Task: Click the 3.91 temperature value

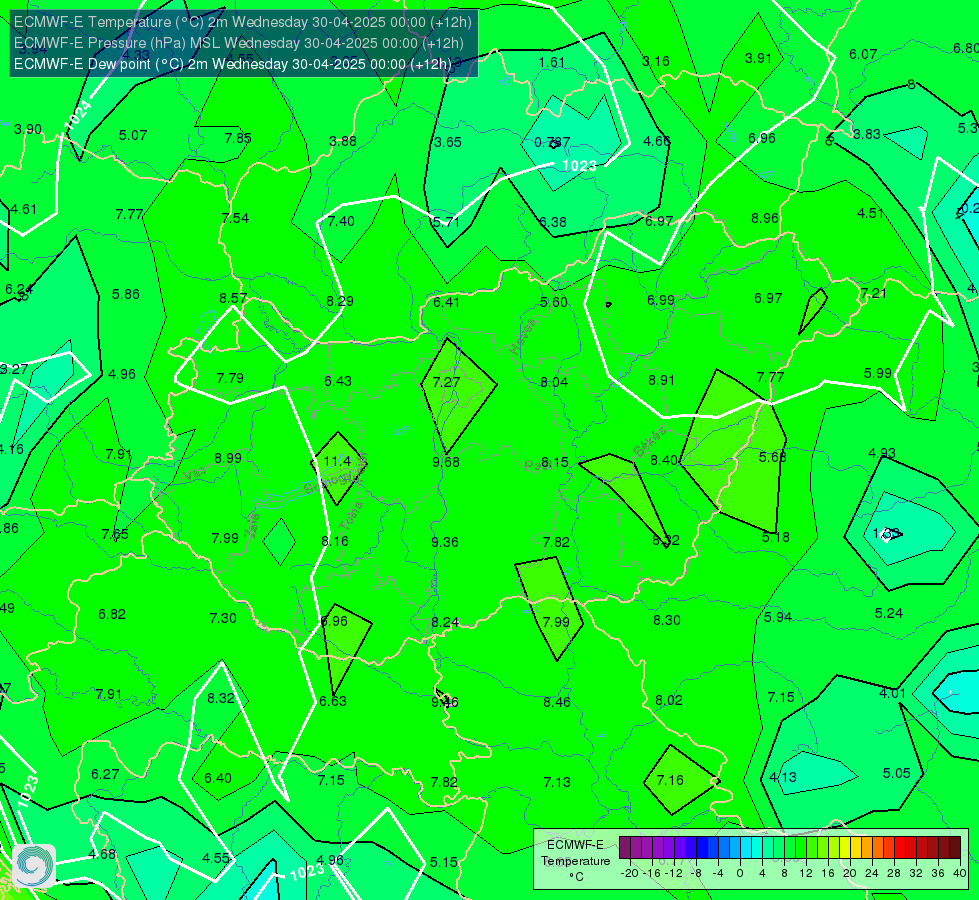Action: pos(759,57)
